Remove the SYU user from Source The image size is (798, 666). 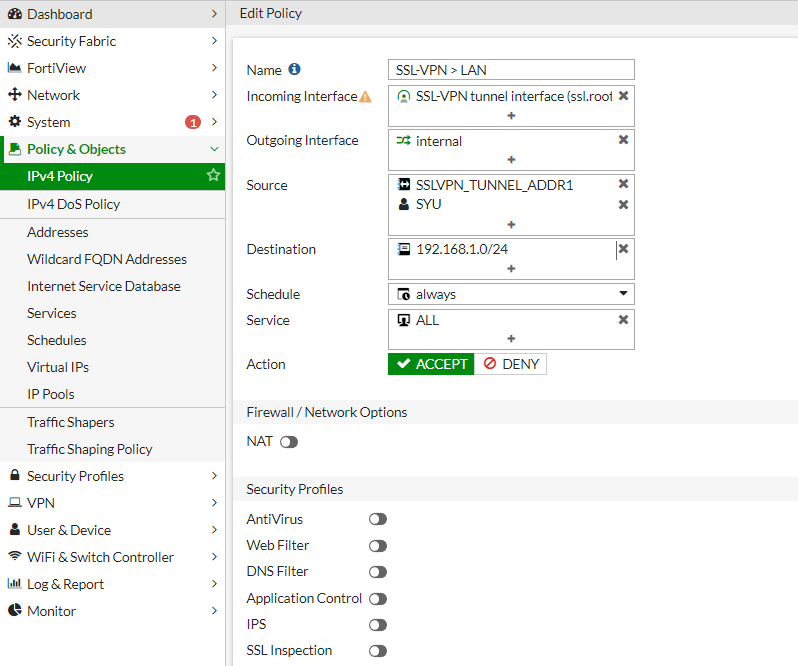coord(623,205)
